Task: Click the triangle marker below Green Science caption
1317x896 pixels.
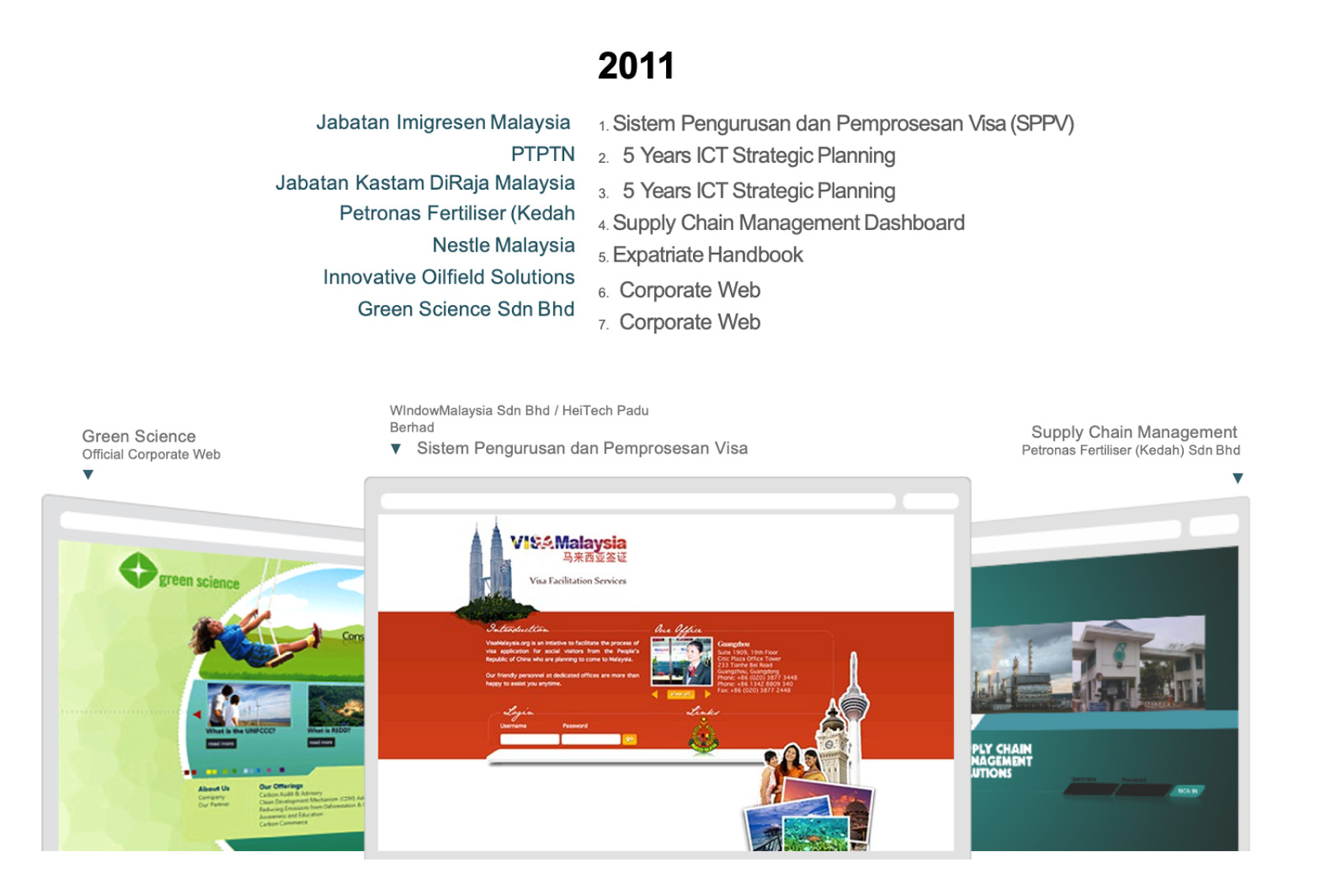Action: tap(88, 475)
